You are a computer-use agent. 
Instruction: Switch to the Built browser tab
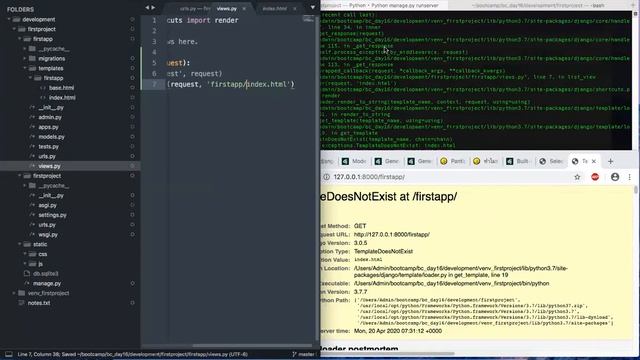click(518, 161)
